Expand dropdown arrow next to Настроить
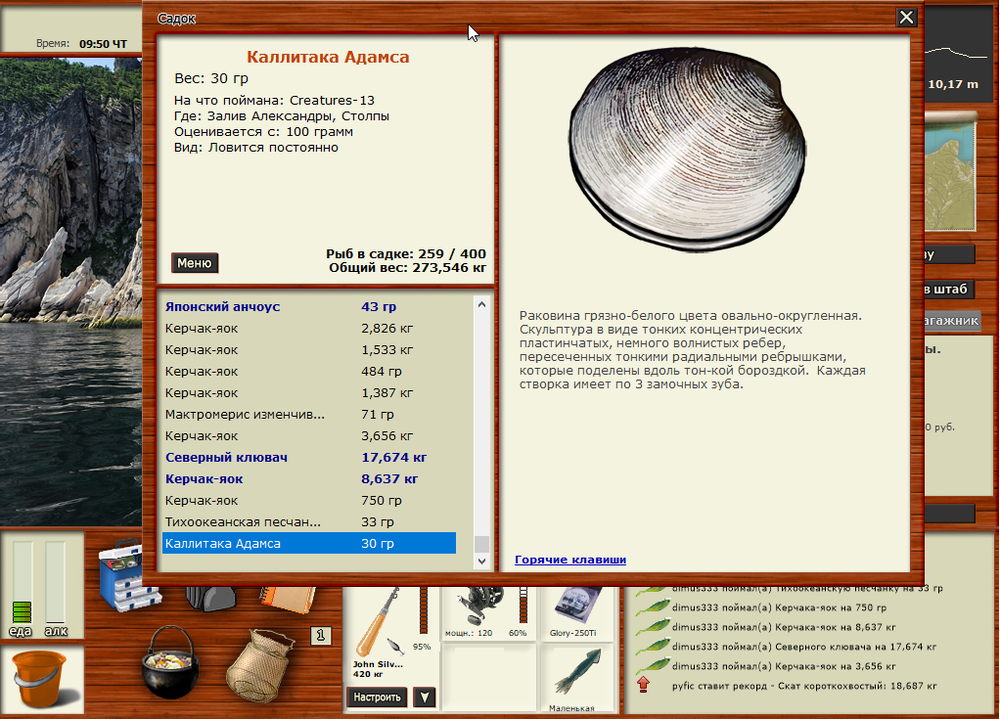This screenshot has height=719, width=1000. tap(424, 697)
